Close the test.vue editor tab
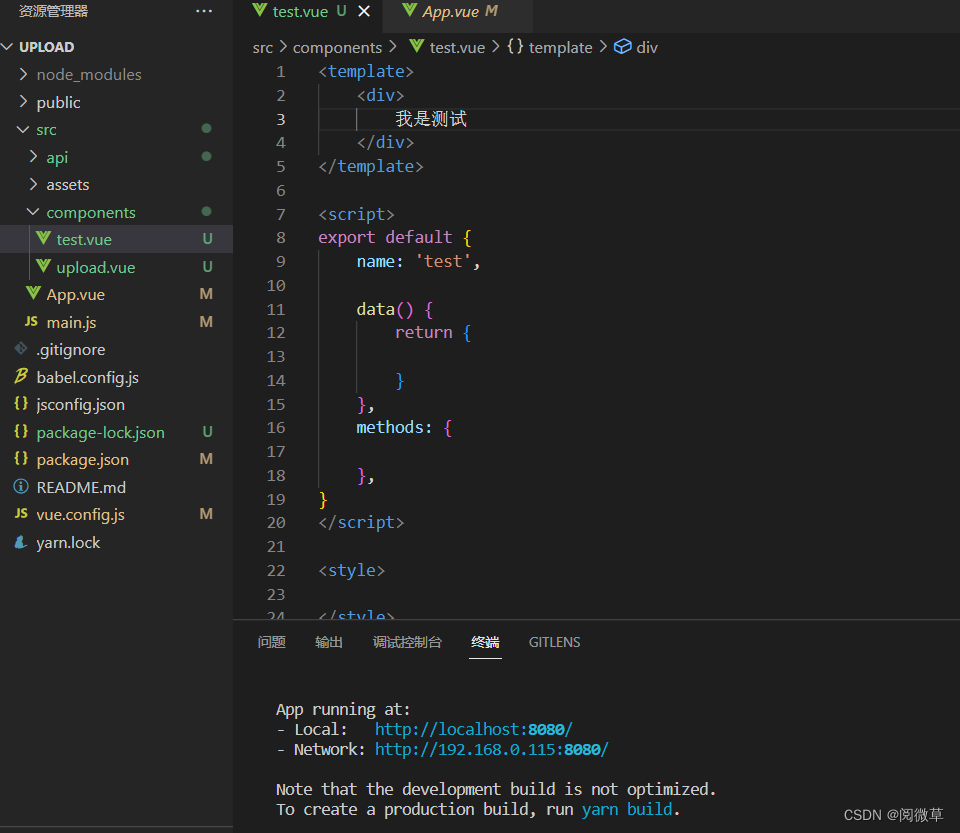 tap(364, 11)
